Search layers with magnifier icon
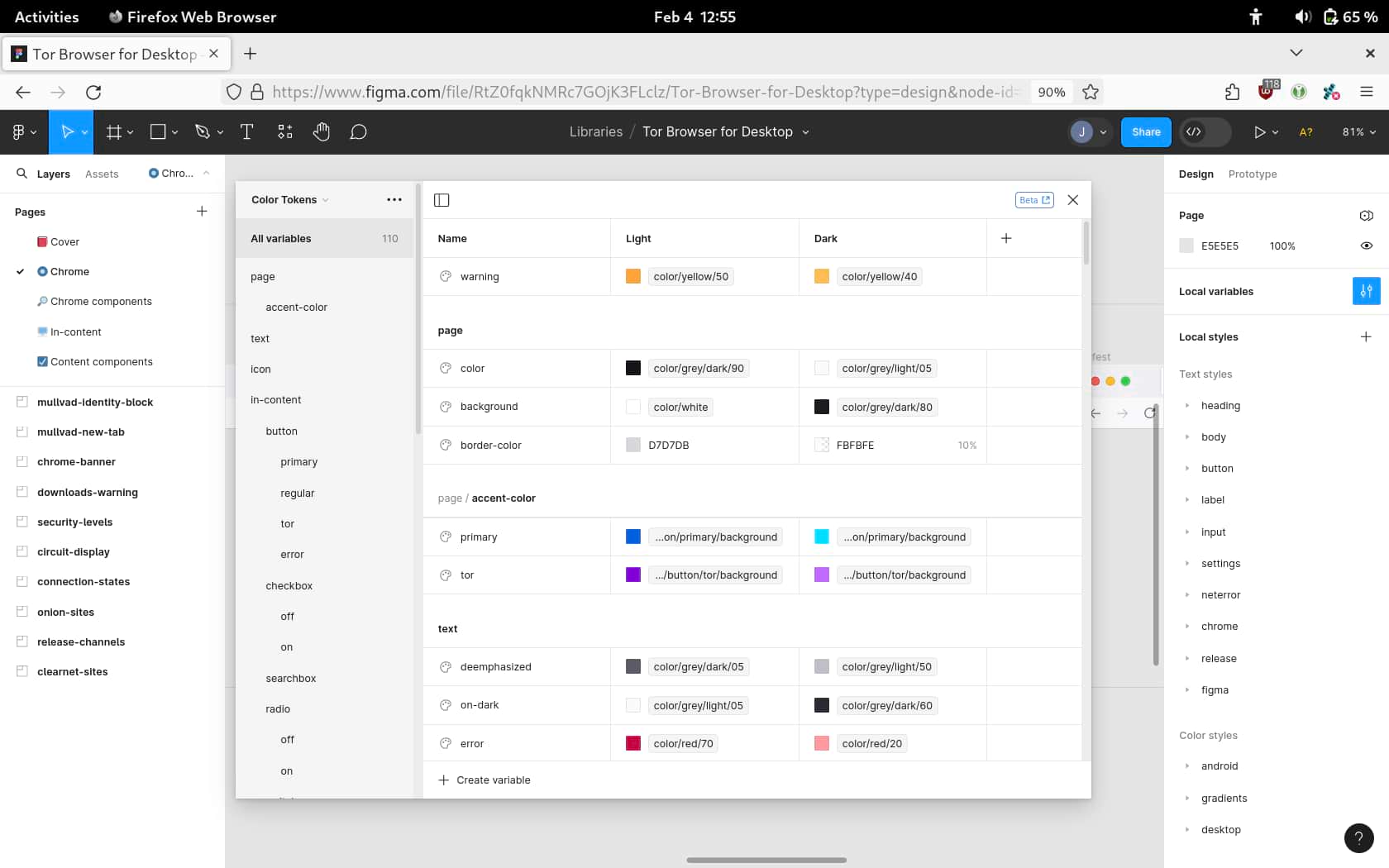The image size is (1389, 868). click(x=22, y=174)
